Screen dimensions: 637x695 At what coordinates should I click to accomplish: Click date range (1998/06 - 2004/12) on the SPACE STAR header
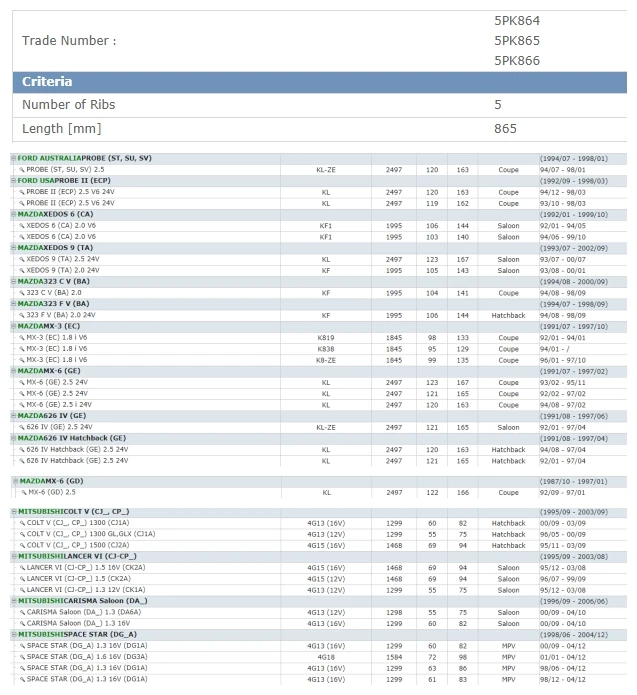click(x=574, y=635)
